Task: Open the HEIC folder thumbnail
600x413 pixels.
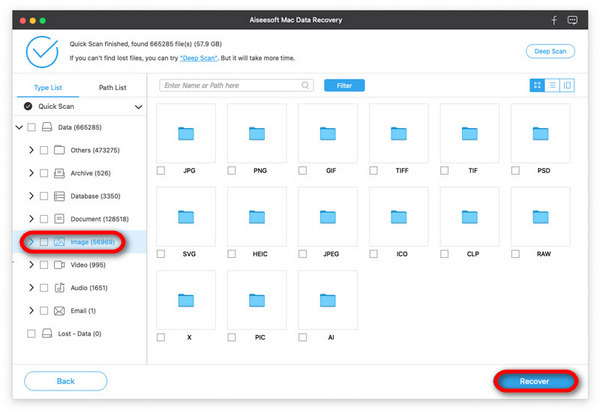Action: pos(257,217)
